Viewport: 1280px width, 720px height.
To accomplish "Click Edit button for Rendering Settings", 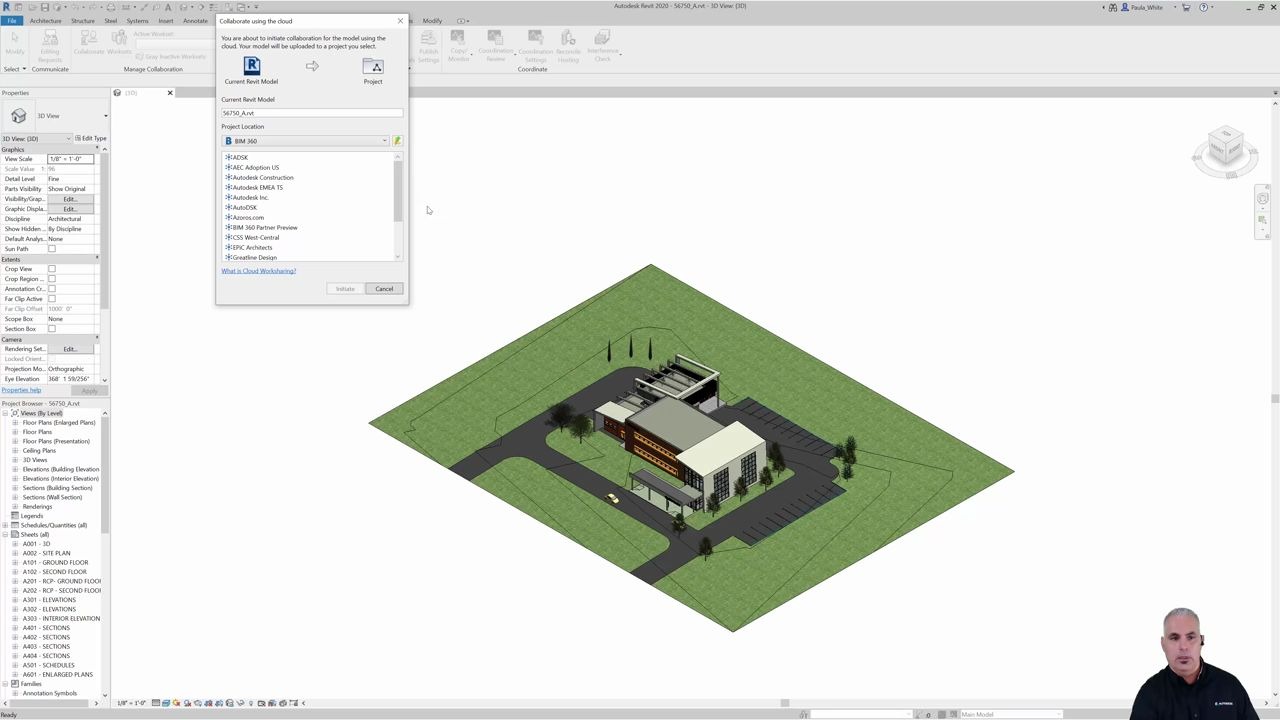I will point(69,349).
